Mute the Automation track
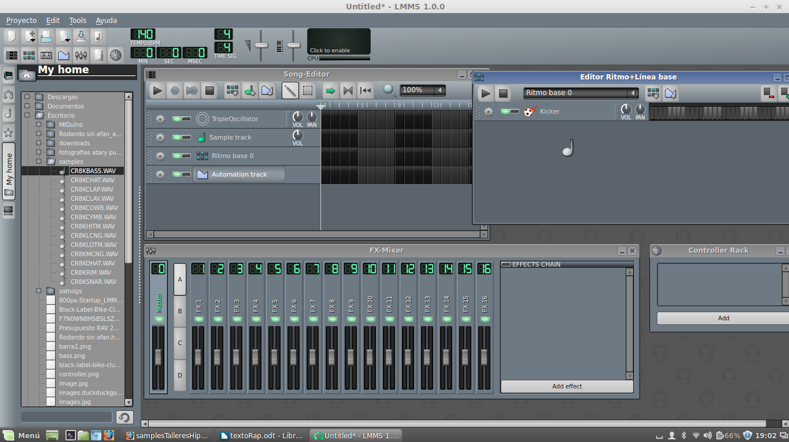 click(x=177, y=174)
